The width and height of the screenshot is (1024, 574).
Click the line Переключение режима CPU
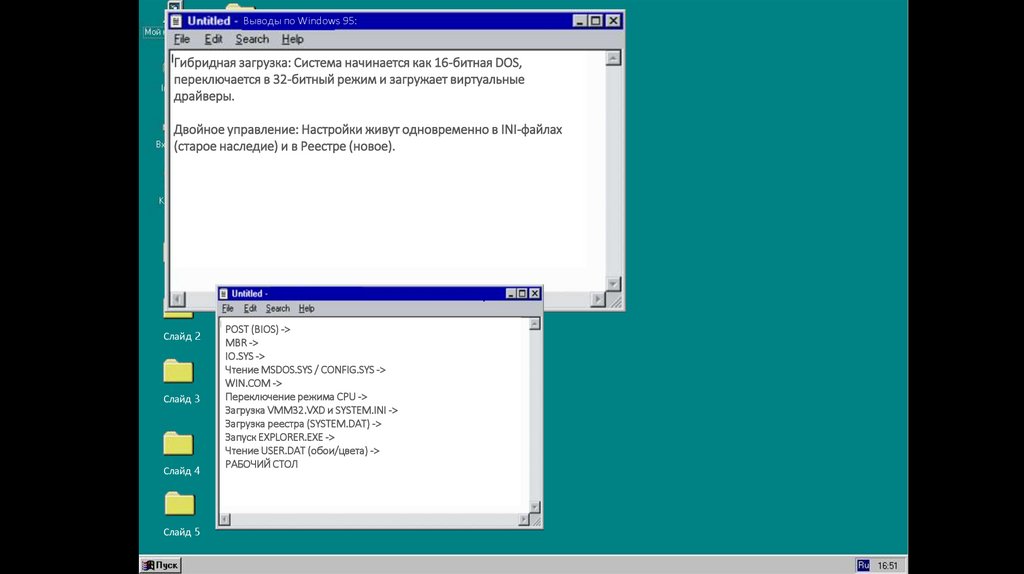(296, 396)
